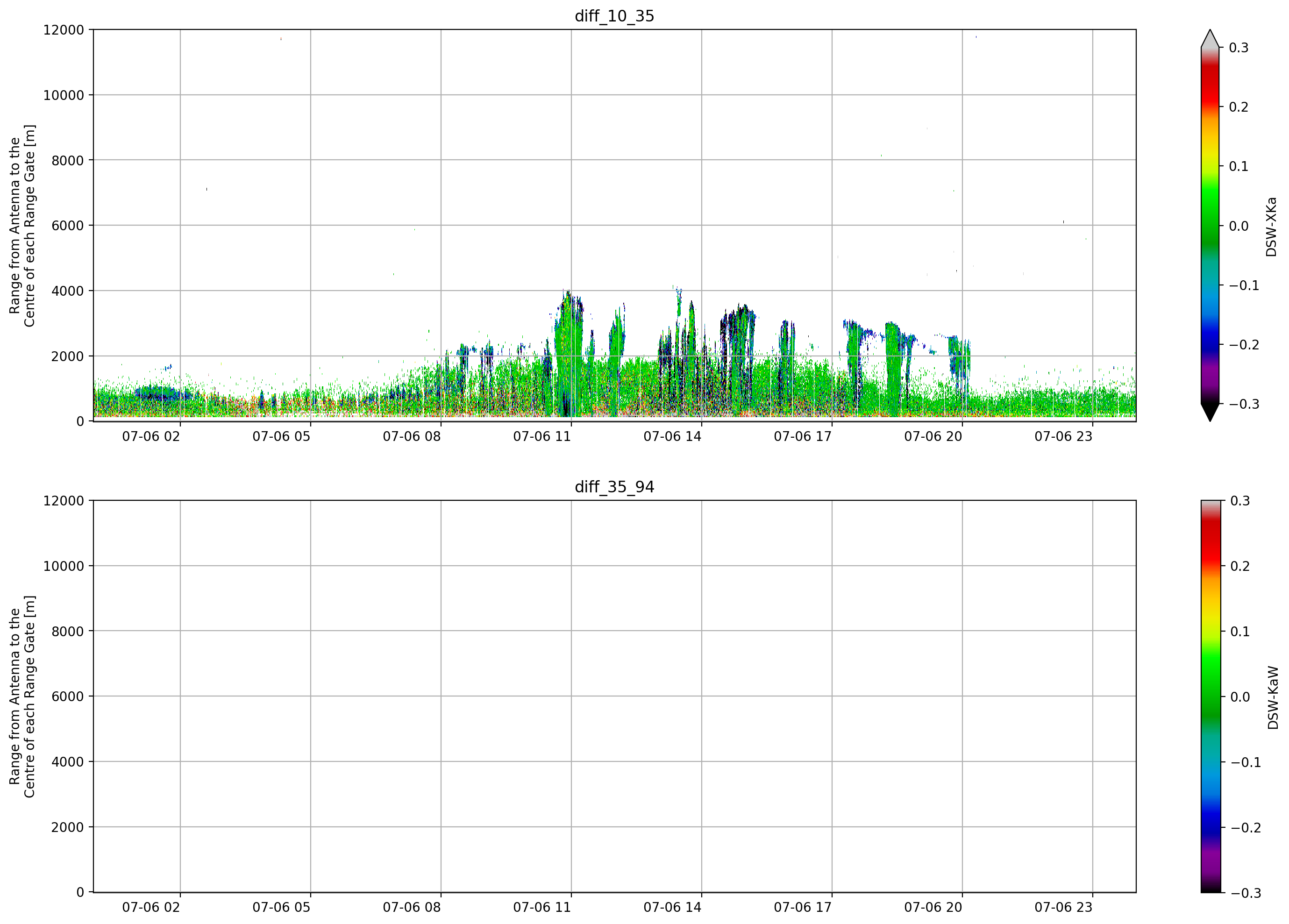Click the 07-06 20 tick on the bottom plot
The image size is (1289, 924).
(x=933, y=908)
